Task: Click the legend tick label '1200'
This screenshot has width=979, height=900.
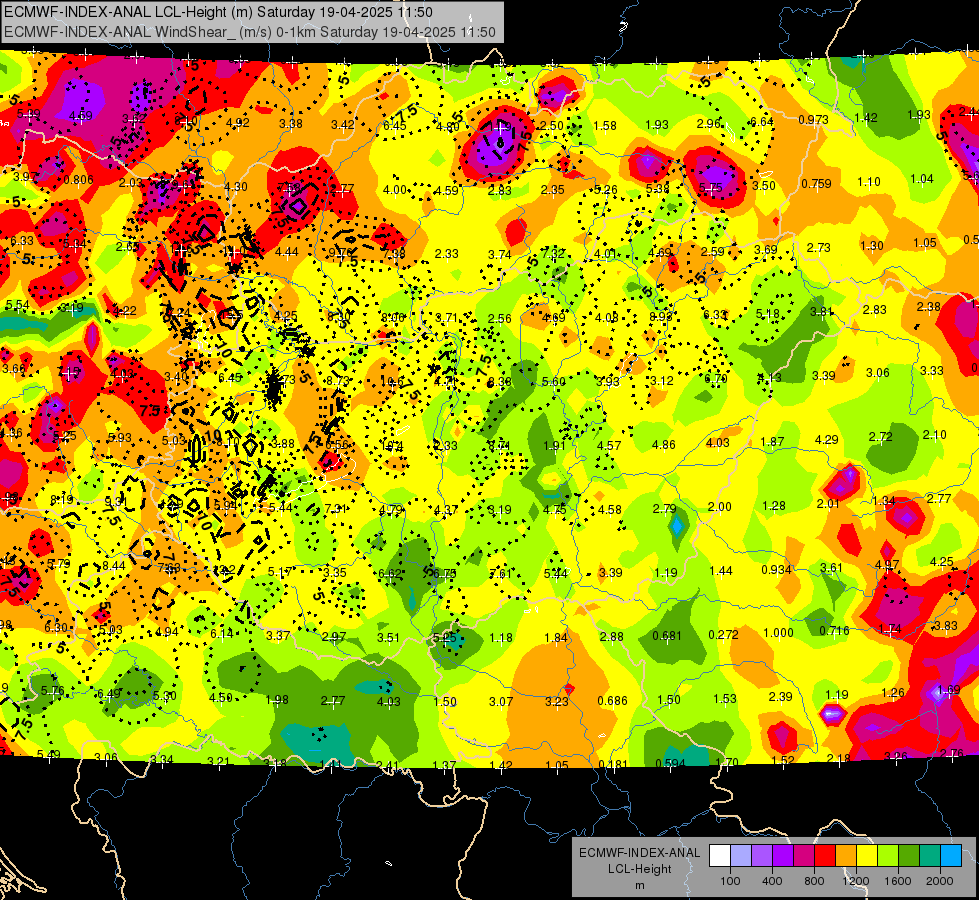Action: point(856,881)
